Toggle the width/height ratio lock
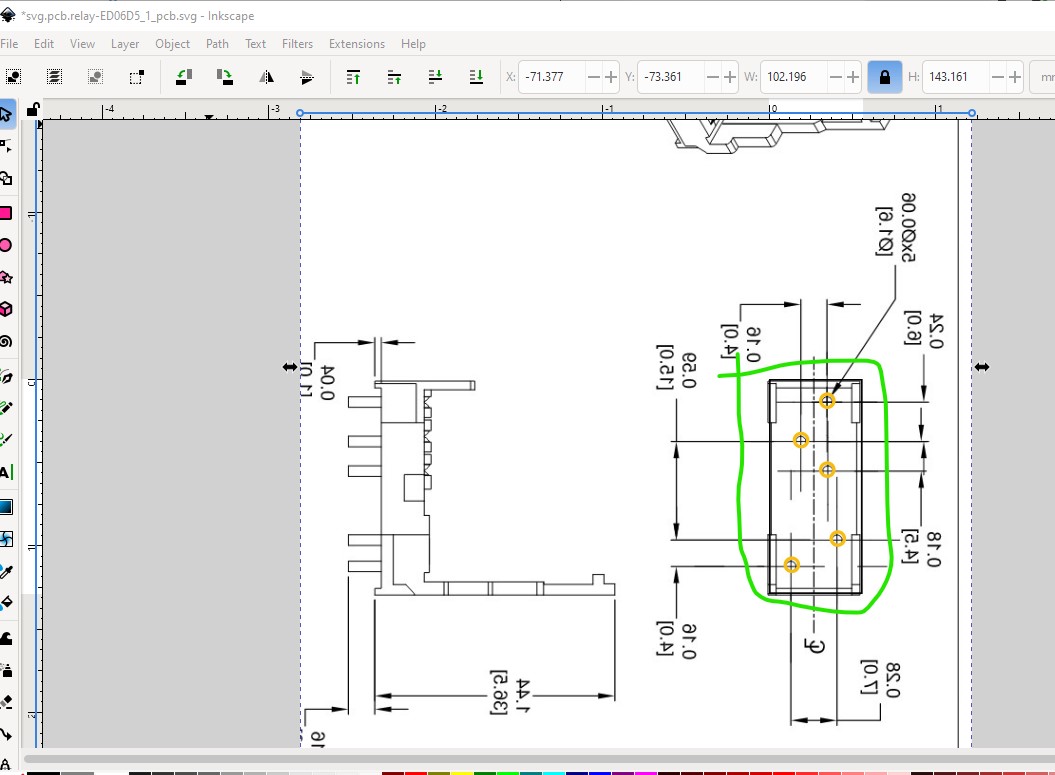This screenshot has height=775, width=1055. 883,76
